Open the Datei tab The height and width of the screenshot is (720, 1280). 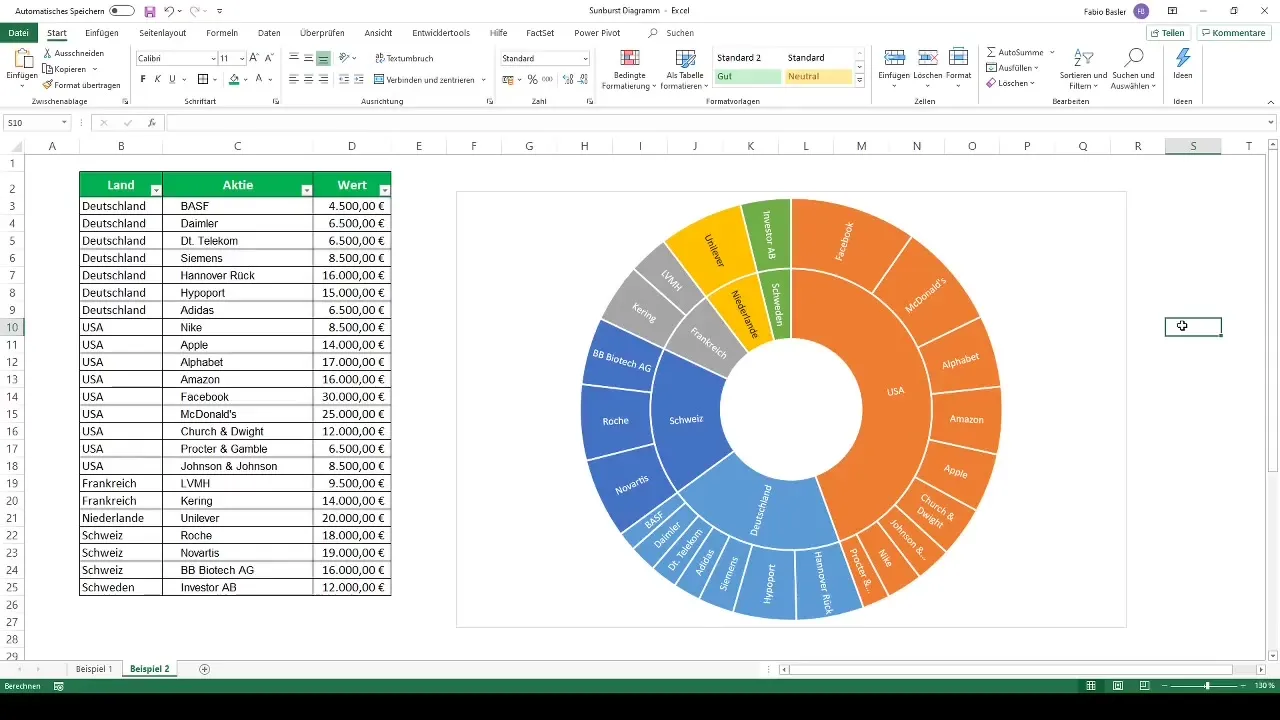coord(18,33)
